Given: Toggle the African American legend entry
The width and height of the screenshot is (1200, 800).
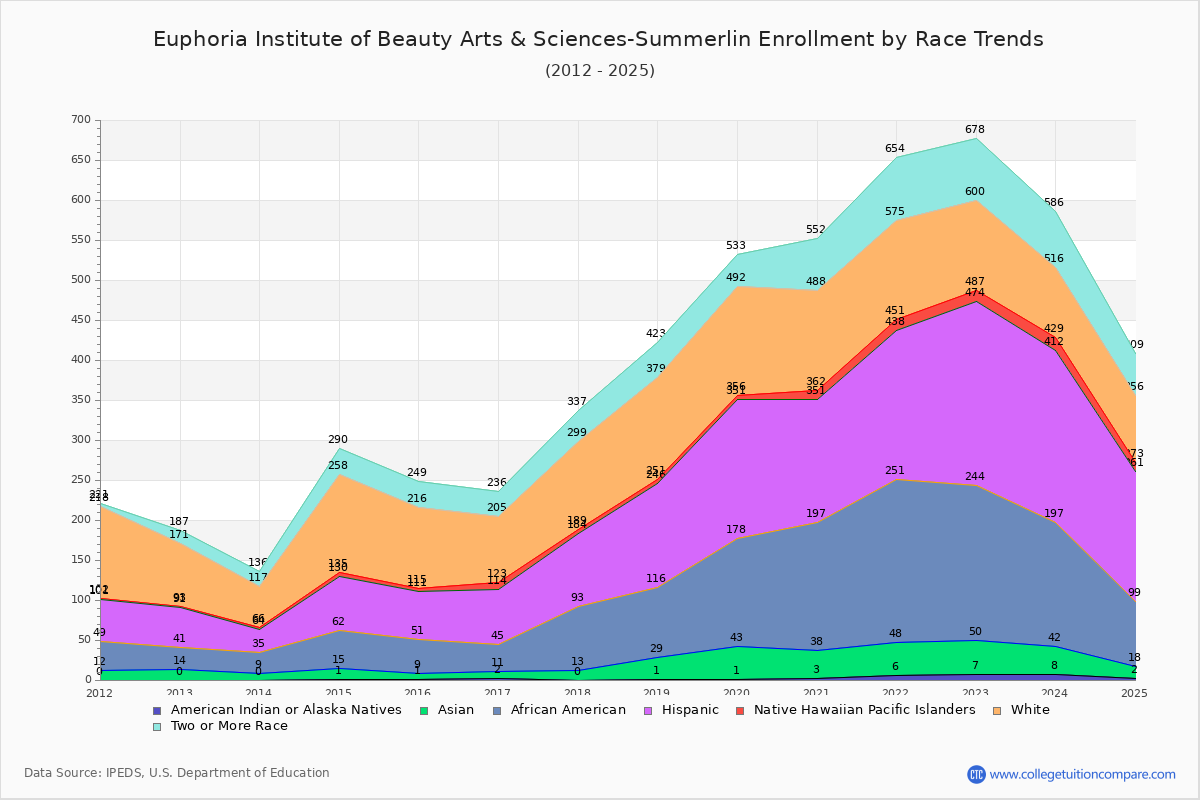Looking at the screenshot, I should pos(561,710).
